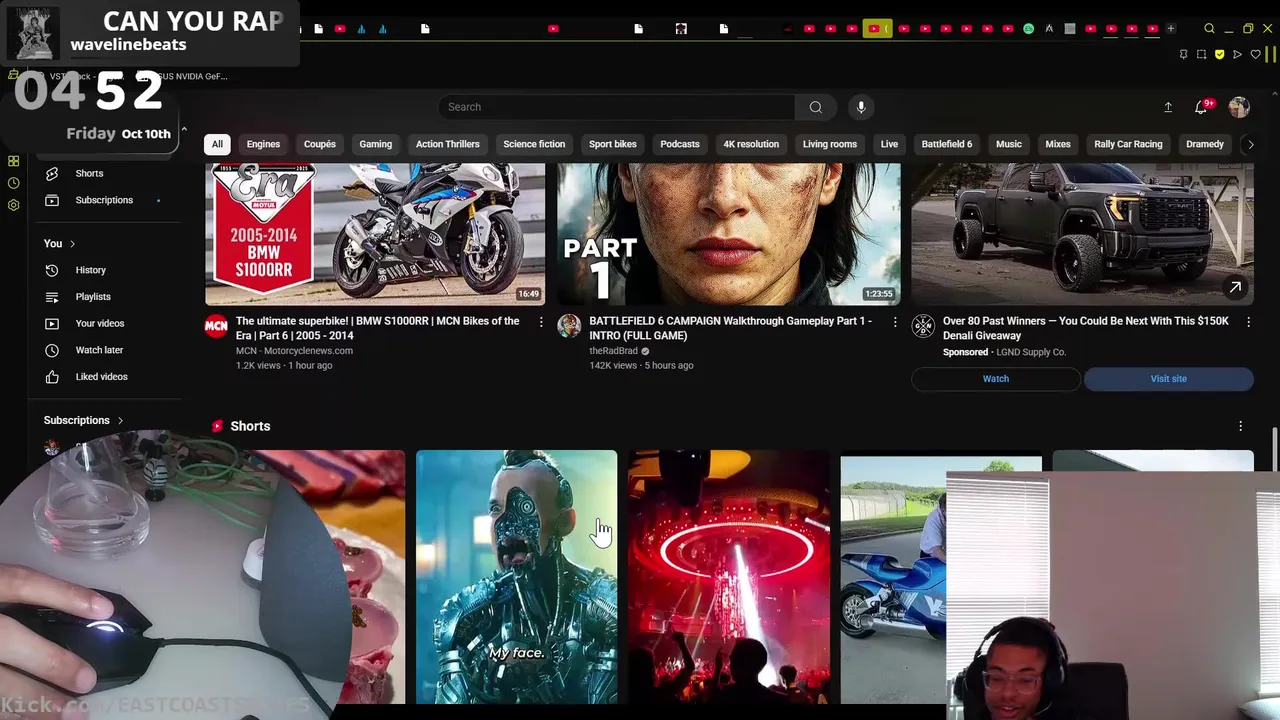Open Battlefield 6 Campaign Walkthrough title
Image resolution: width=1280 pixels, height=720 pixels.
click(731, 328)
